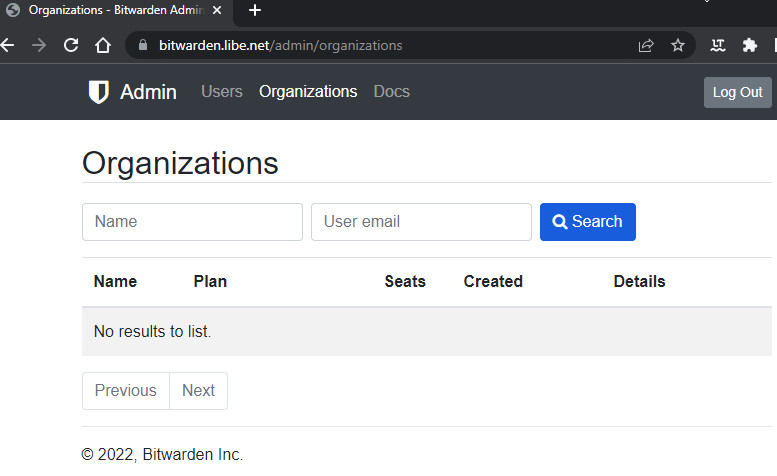
Task: Go to the Previous results page
Action: [x=126, y=391]
